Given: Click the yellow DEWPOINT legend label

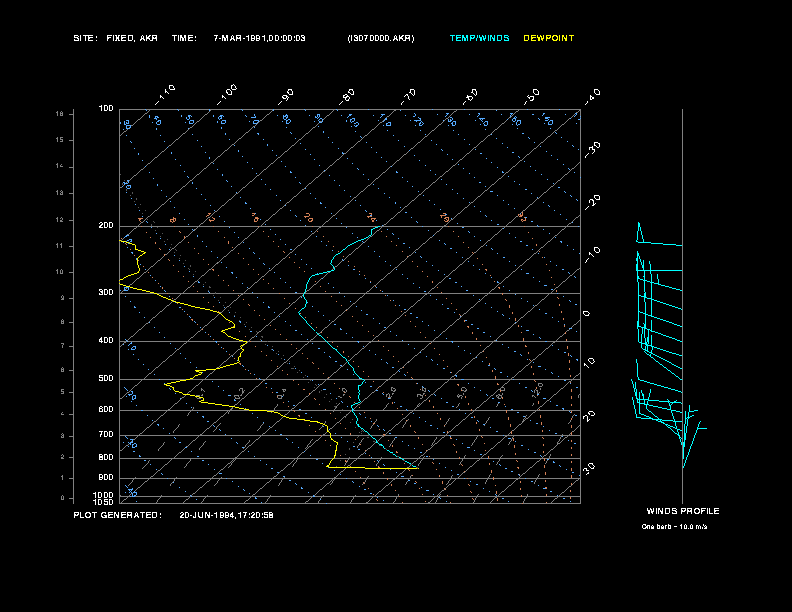Looking at the screenshot, I should click(x=549, y=38).
